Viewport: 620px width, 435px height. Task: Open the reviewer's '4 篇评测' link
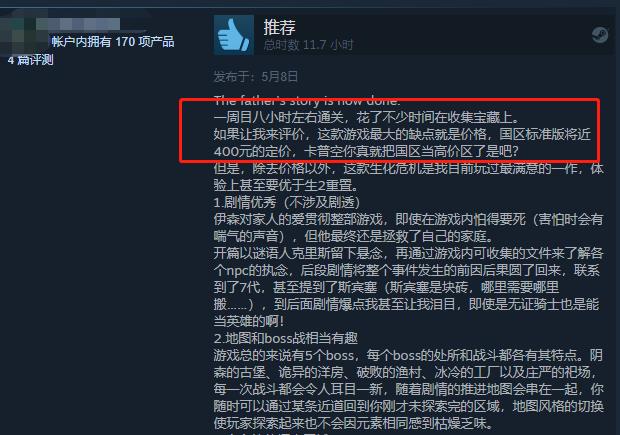pos(30,60)
